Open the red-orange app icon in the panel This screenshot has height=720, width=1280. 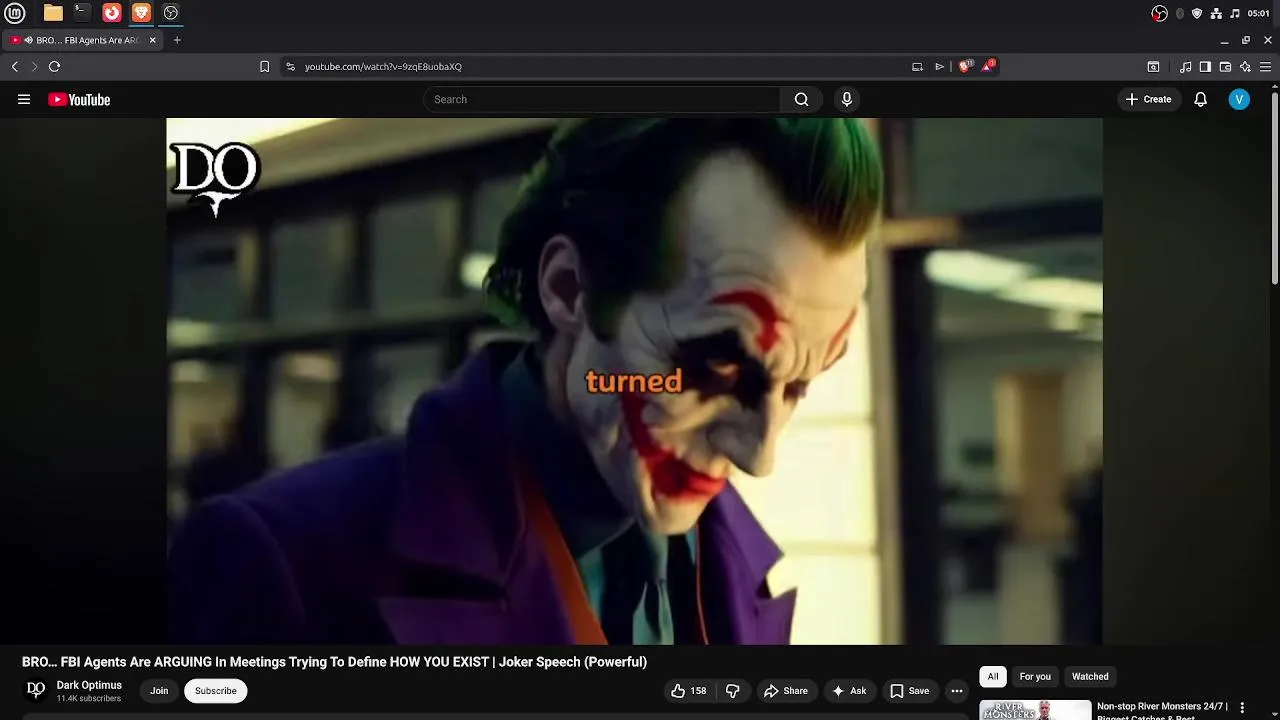pyautogui.click(x=112, y=13)
